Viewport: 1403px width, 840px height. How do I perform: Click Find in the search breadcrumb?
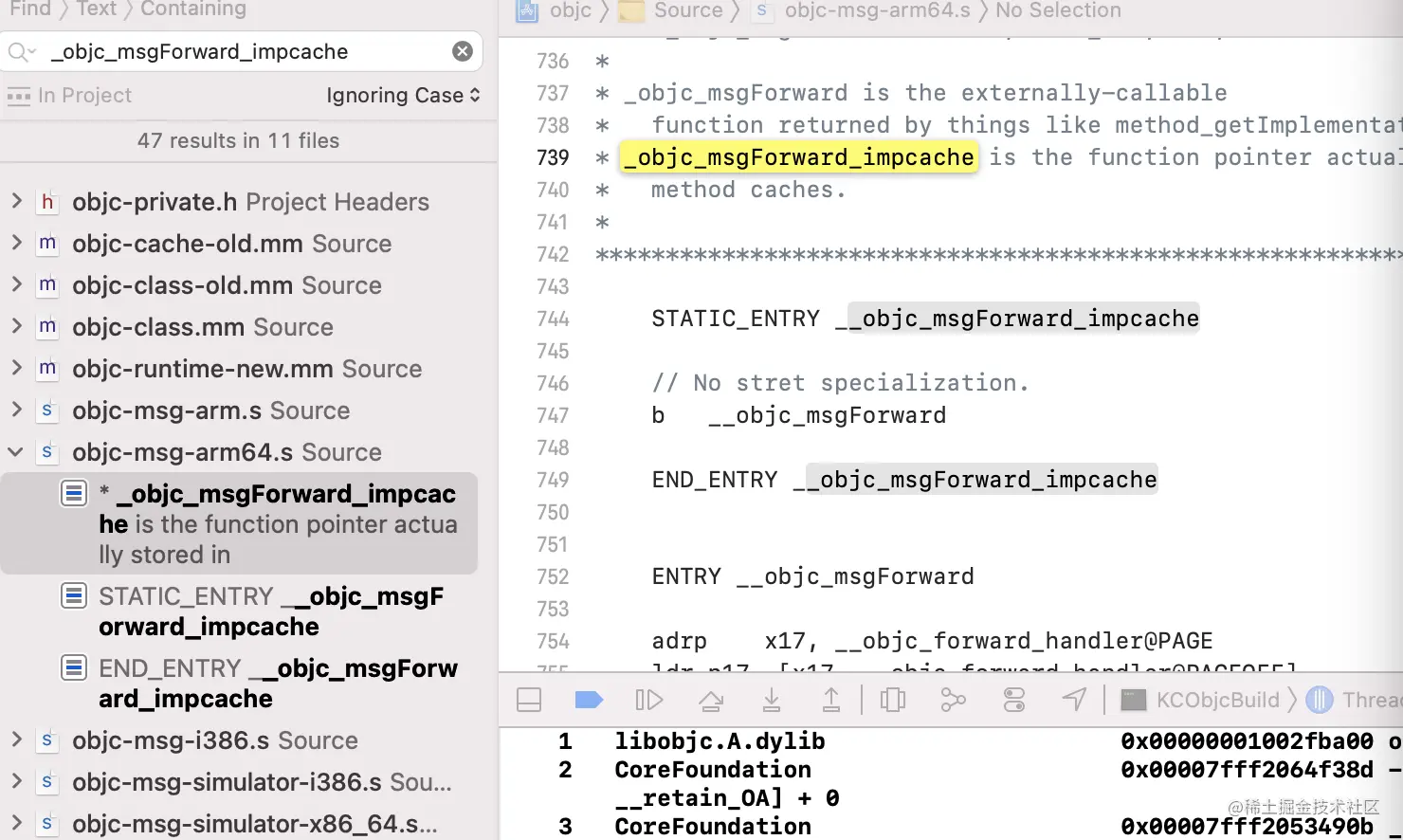point(30,9)
